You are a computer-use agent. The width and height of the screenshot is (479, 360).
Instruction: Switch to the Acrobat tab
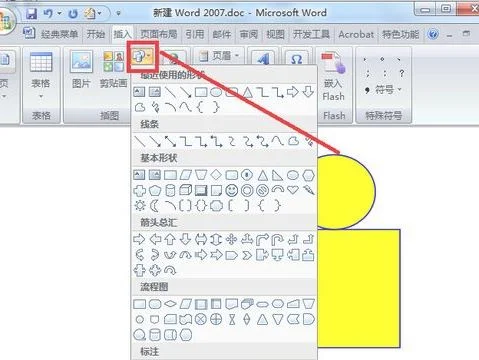coord(356,34)
